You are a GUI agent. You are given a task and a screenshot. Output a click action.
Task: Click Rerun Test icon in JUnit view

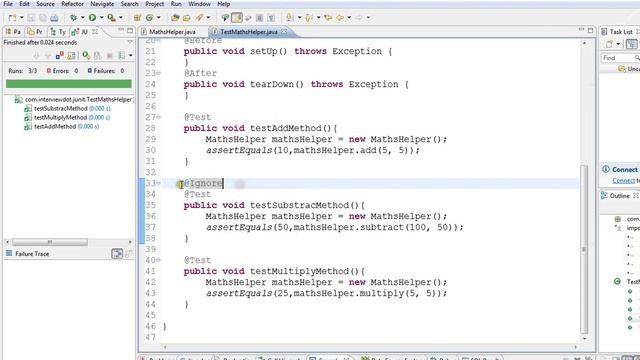pyautogui.click(x=86, y=55)
